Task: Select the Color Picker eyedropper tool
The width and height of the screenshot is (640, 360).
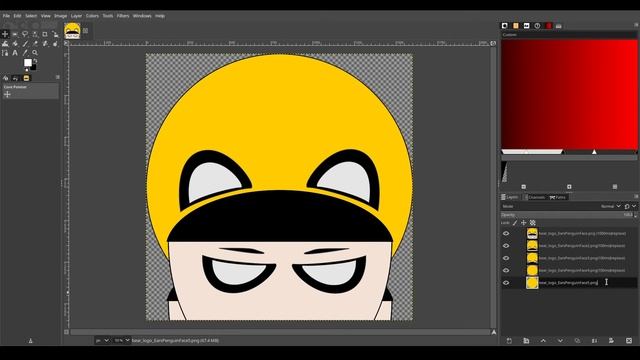Action: (25, 53)
